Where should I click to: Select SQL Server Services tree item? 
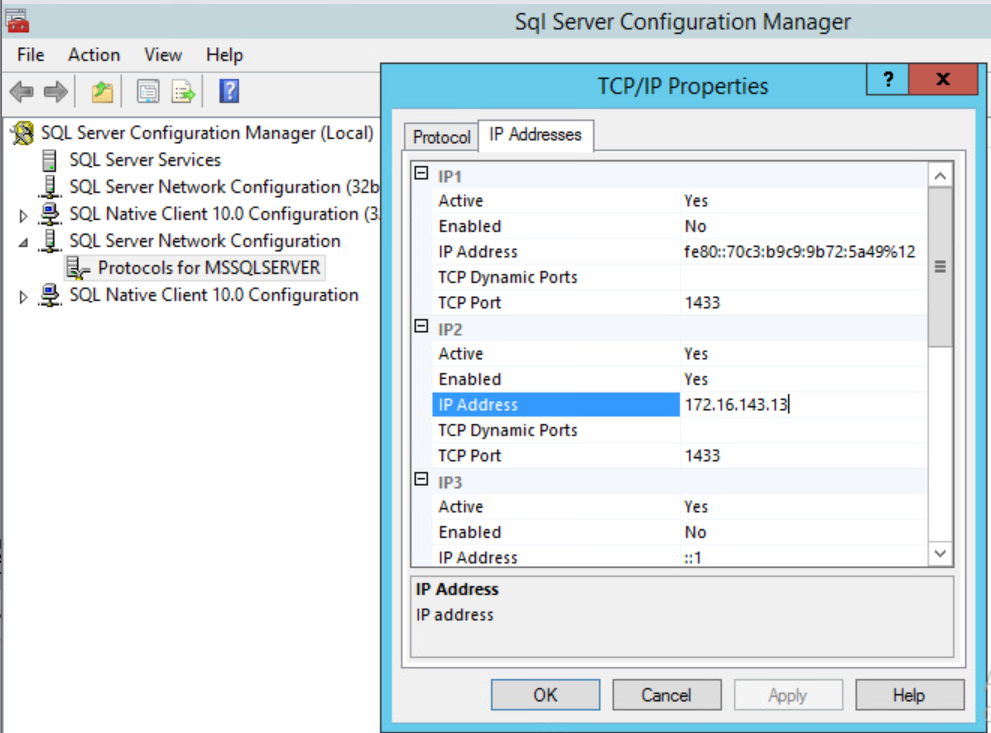[145, 160]
